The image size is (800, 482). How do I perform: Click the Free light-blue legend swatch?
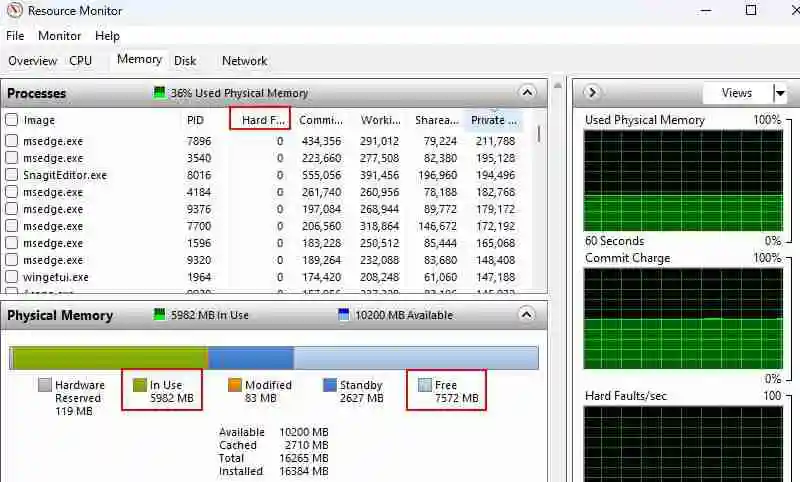click(424, 385)
